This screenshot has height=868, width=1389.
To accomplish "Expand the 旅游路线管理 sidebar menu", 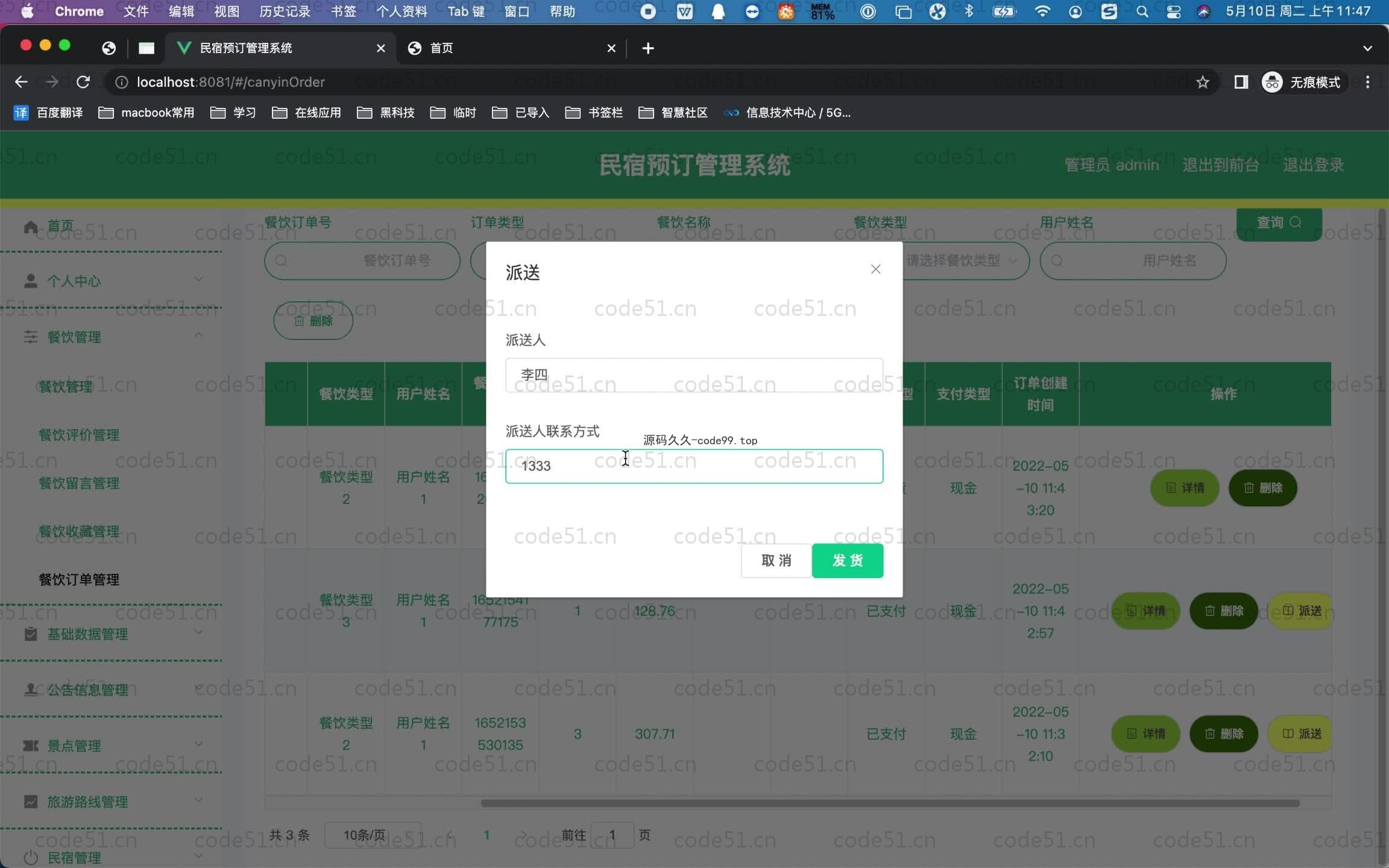I will (x=111, y=802).
